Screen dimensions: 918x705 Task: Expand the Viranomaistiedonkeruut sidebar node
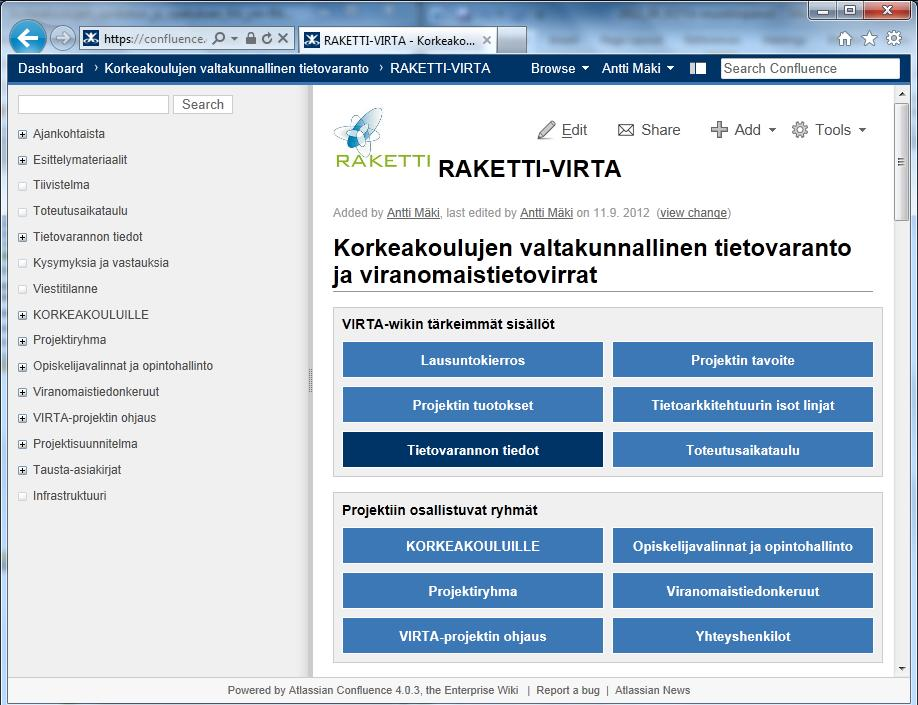pyautogui.click(x=22, y=392)
